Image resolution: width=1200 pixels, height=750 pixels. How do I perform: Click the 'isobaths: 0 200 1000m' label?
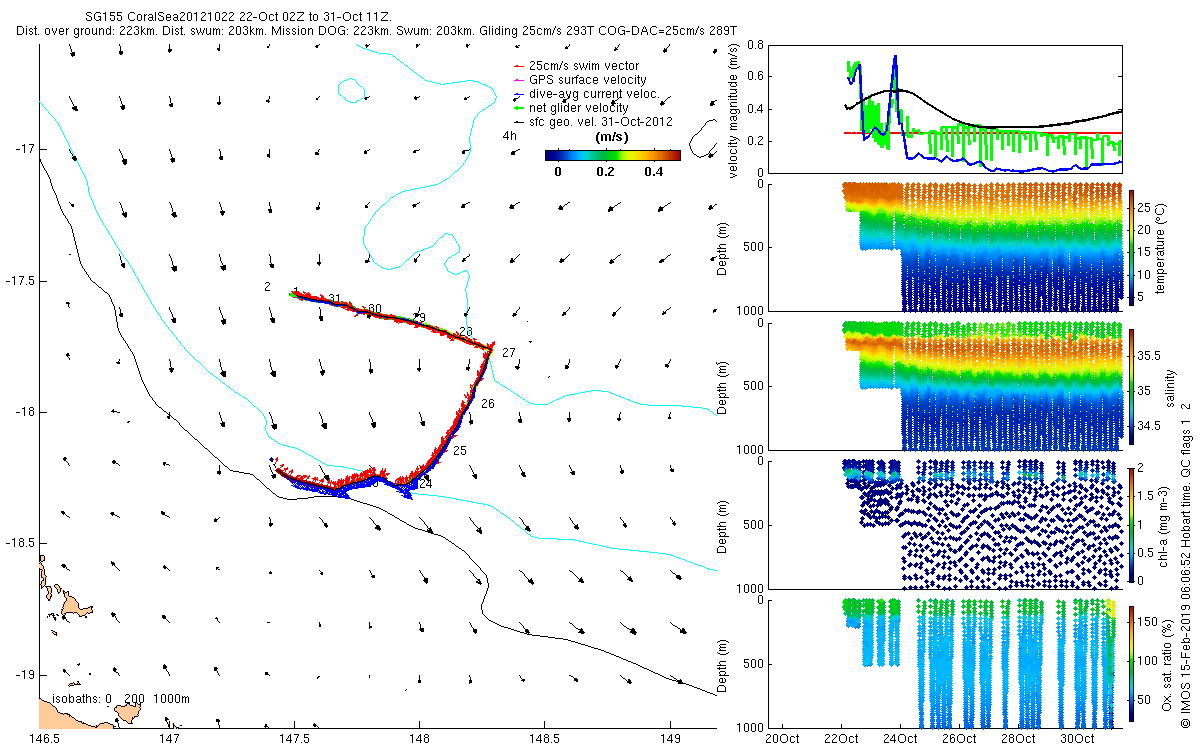point(120,699)
